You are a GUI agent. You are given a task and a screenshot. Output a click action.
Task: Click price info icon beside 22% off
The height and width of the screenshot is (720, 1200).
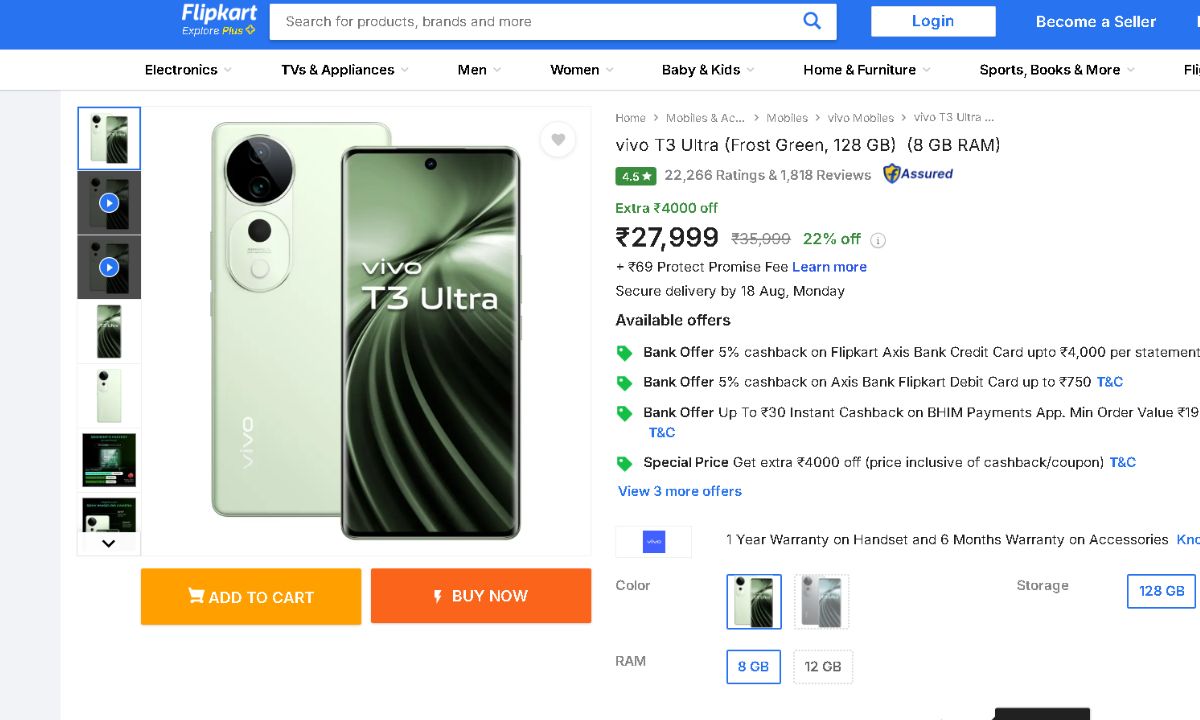pyautogui.click(x=878, y=240)
